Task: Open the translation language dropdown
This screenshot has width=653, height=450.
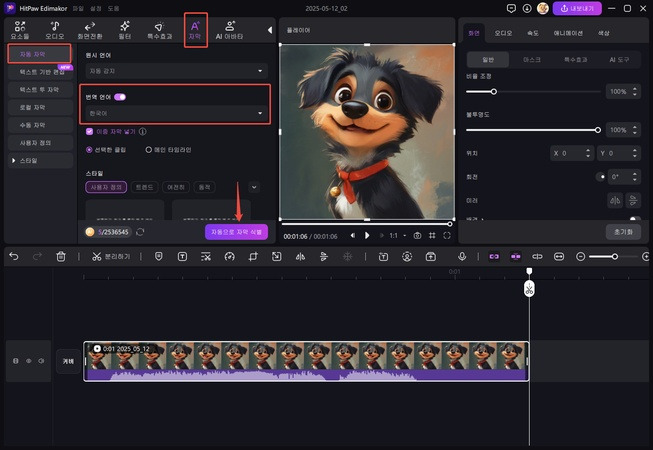Action: point(176,113)
